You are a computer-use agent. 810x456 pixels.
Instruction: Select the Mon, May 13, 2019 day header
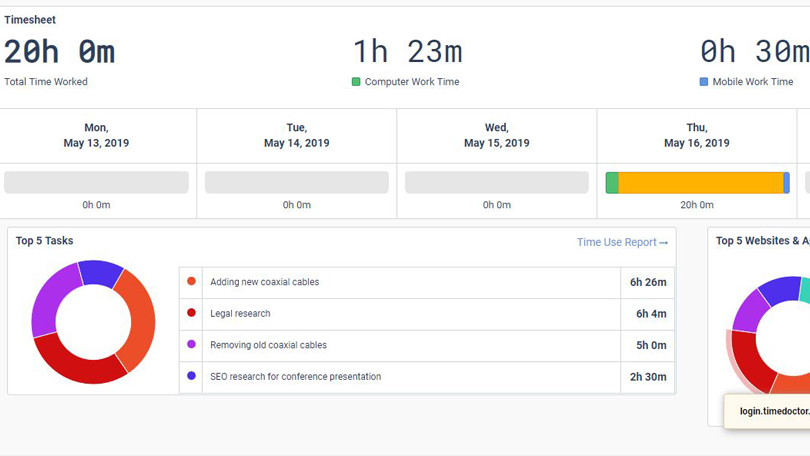[96, 135]
